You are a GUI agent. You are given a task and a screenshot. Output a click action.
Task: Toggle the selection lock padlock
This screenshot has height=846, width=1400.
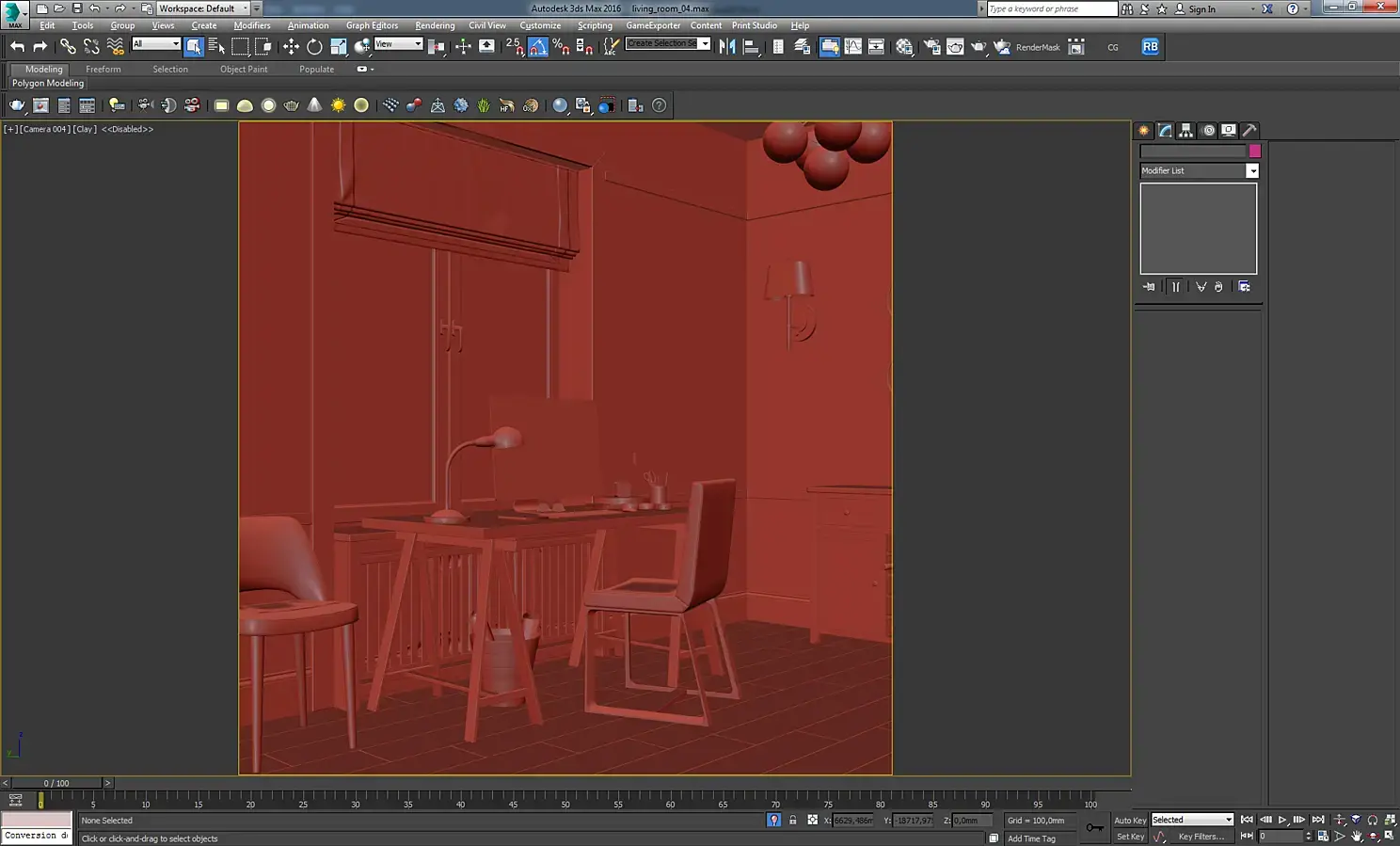792,821
